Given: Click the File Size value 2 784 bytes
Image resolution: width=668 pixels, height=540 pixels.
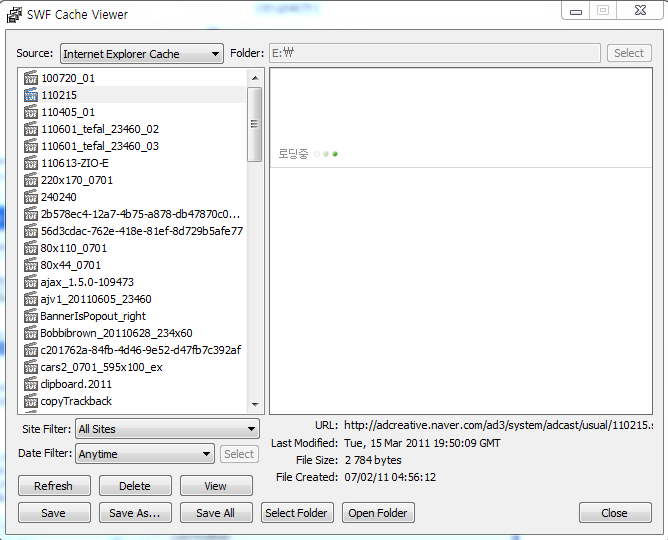Looking at the screenshot, I should pos(373,460).
